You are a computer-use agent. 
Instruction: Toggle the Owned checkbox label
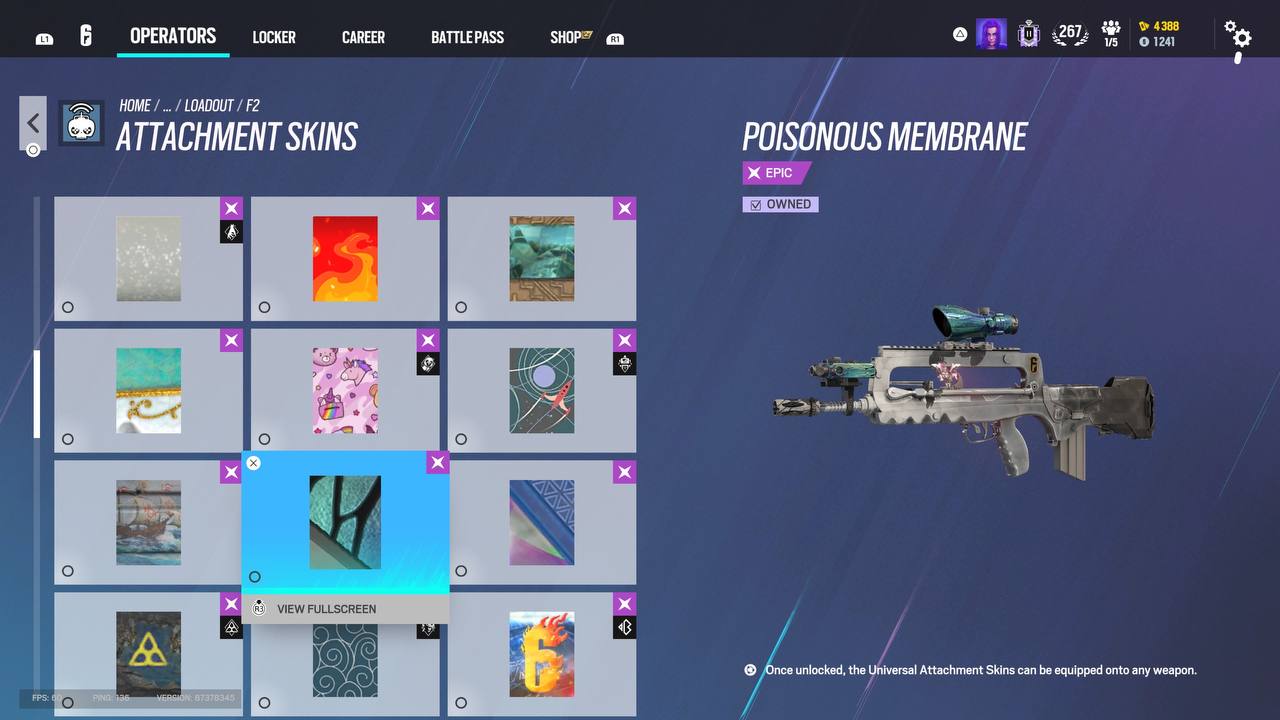(780, 204)
